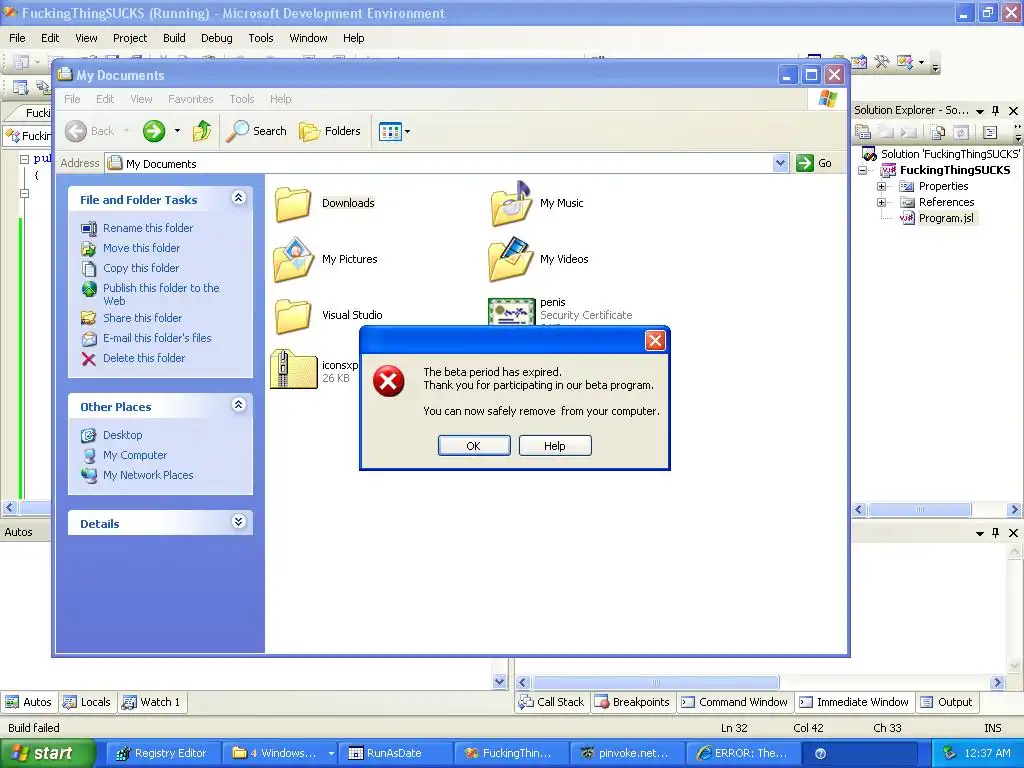Screen dimensions: 1024x768
Task: Open the Favorites menu in My Documents
Action: pyautogui.click(x=191, y=99)
